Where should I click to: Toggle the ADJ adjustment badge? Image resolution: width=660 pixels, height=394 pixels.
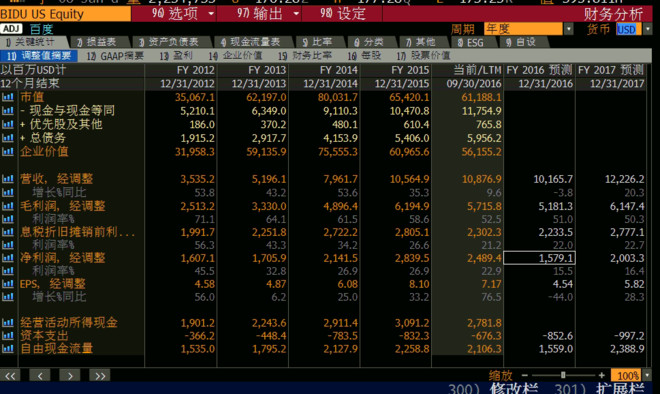[x=11, y=29]
